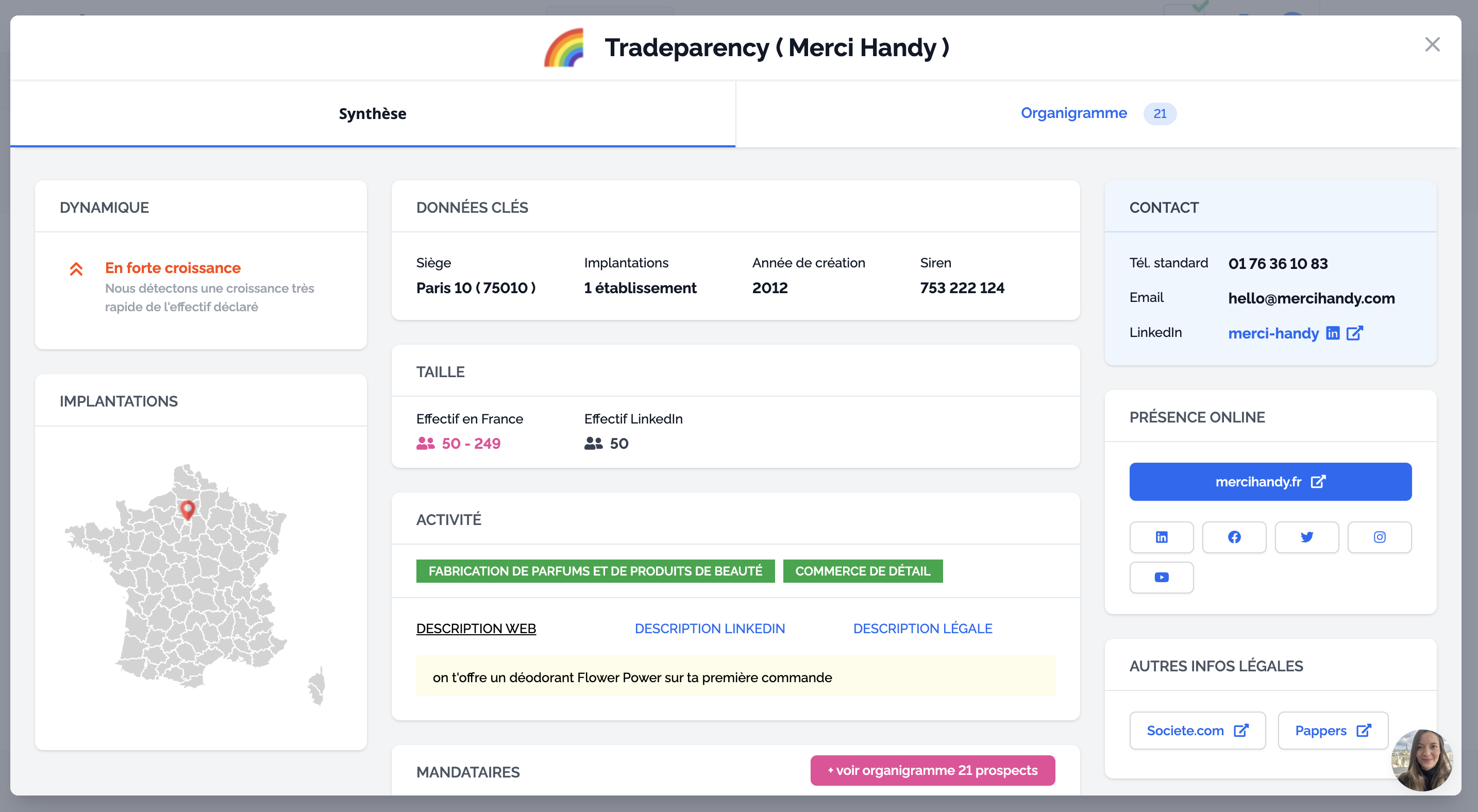The height and width of the screenshot is (812, 1478).
Task: Select the Synthèse tab
Action: click(x=373, y=113)
